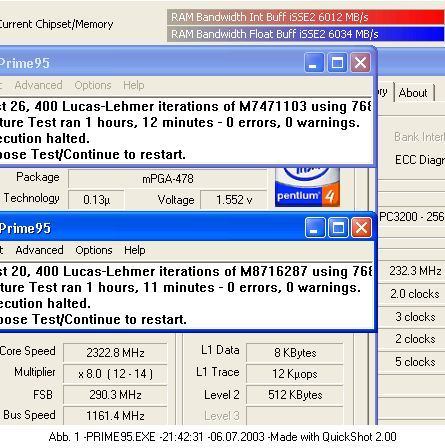Click the Package field mPGA-478
The image size is (445, 448).
pos(168,179)
